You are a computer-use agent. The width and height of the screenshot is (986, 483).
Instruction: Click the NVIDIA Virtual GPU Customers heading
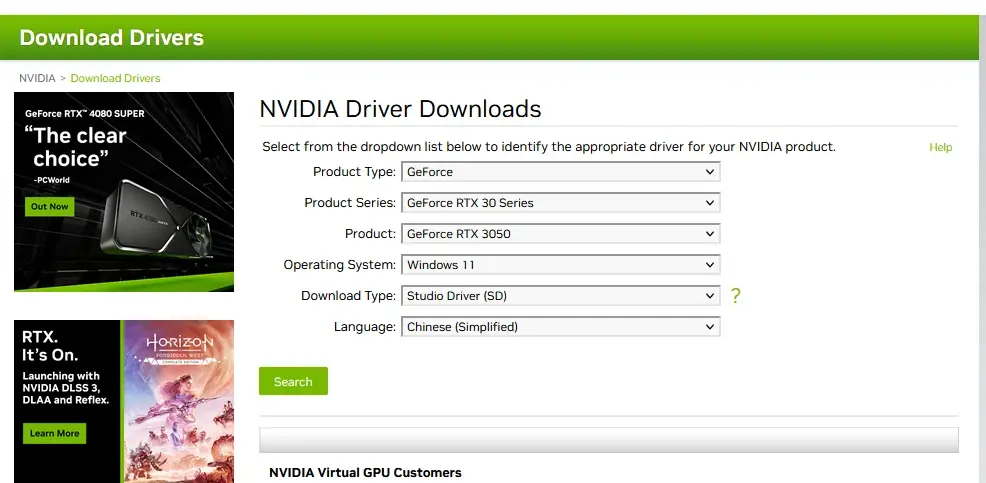pos(365,472)
